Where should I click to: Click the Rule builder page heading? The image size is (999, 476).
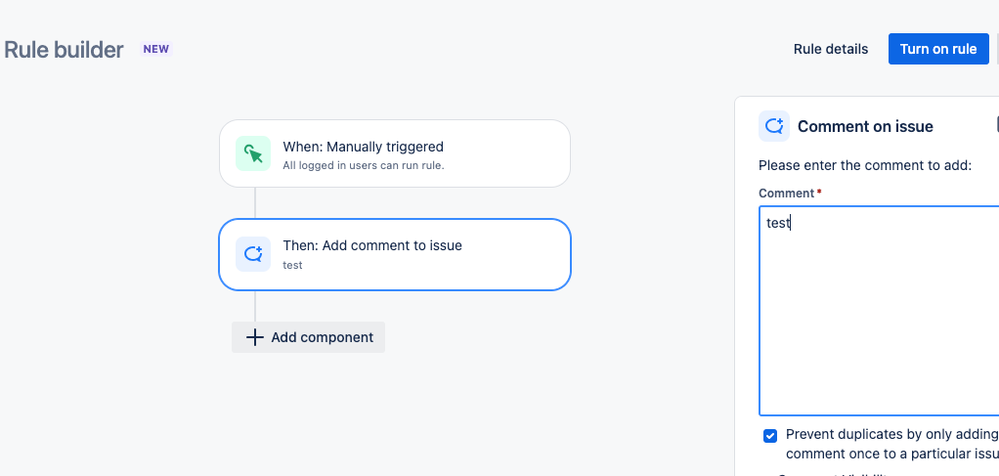[x=64, y=50]
